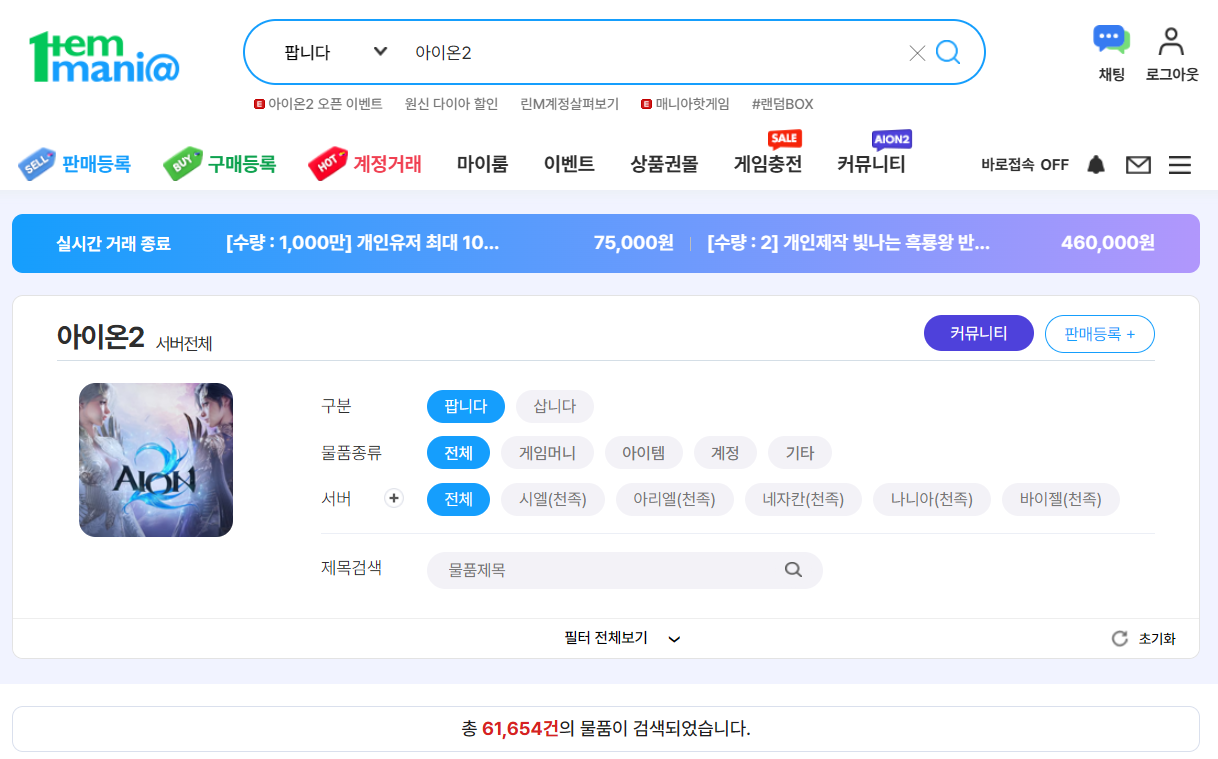Open #랜덤BOX link
The width and height of the screenshot is (1218, 759).
(x=783, y=104)
